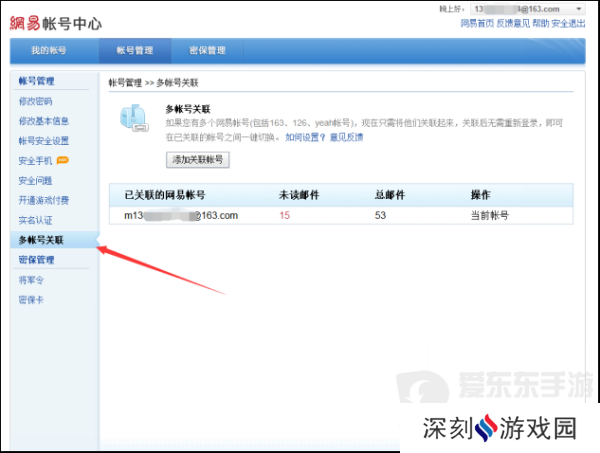The image size is (600, 453).
Task: Click the NetEase account center logo
Action: pos(55,23)
